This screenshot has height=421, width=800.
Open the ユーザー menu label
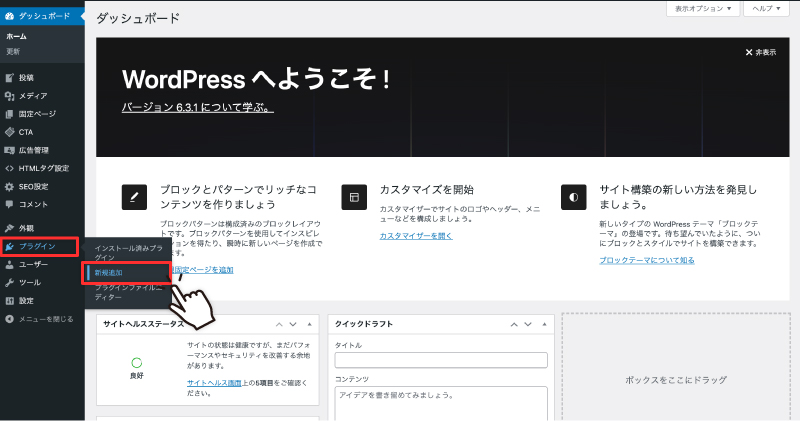click(x=33, y=264)
